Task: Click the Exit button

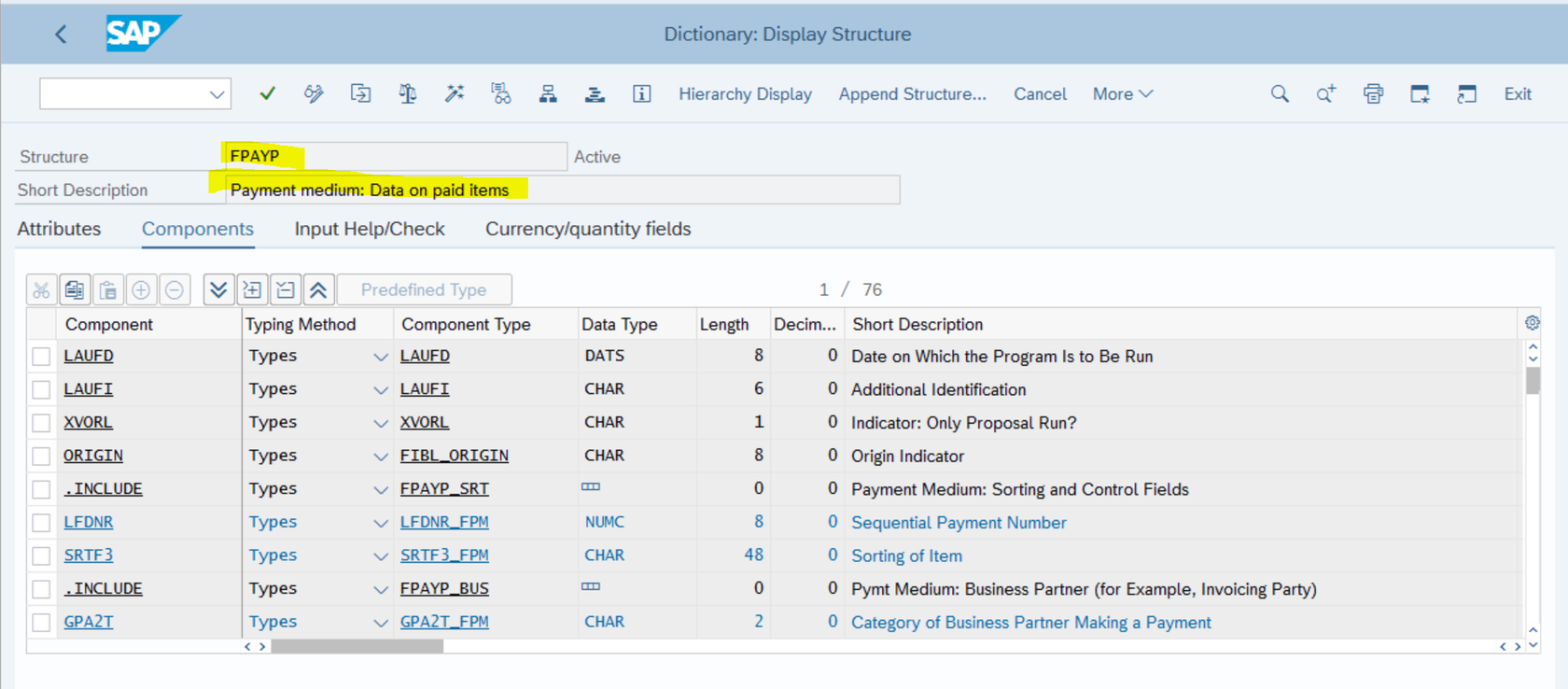Action: pyautogui.click(x=1518, y=93)
